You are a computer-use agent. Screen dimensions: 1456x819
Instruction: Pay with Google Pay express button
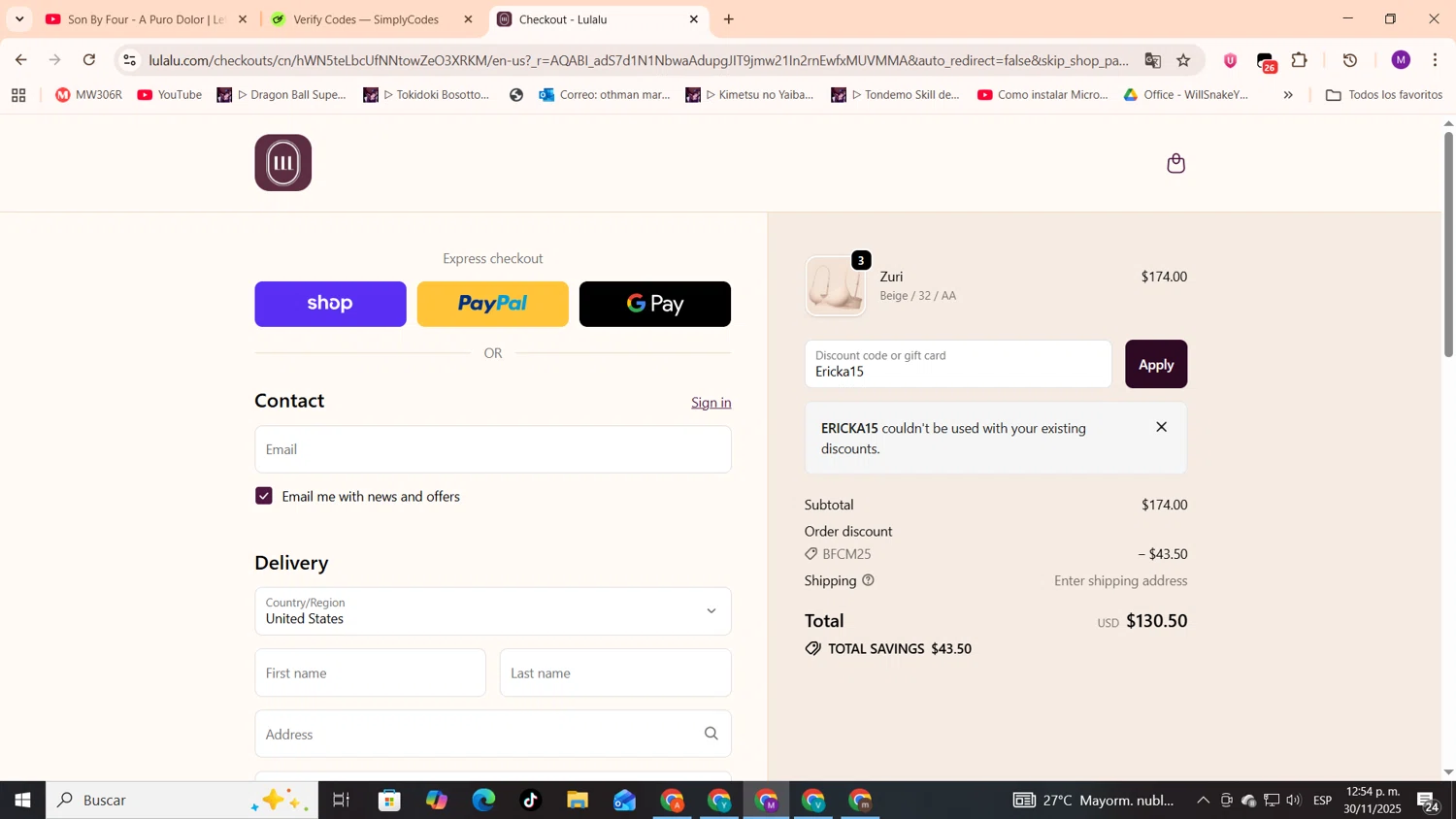(655, 304)
